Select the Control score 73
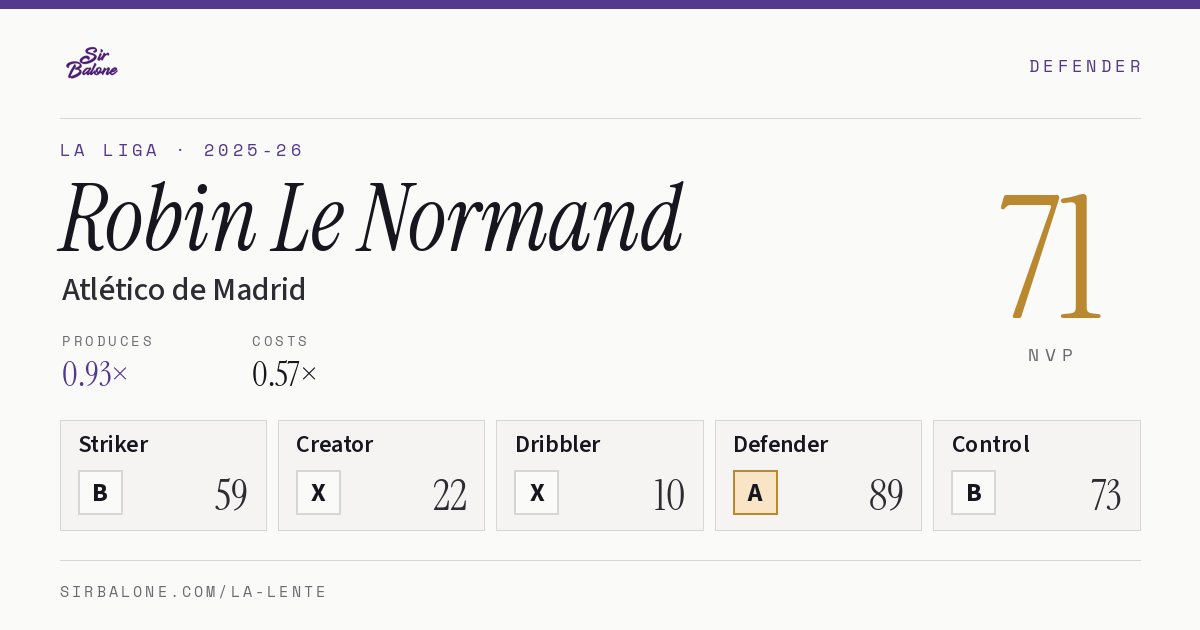The height and width of the screenshot is (630, 1200). pyautogui.click(x=1105, y=495)
